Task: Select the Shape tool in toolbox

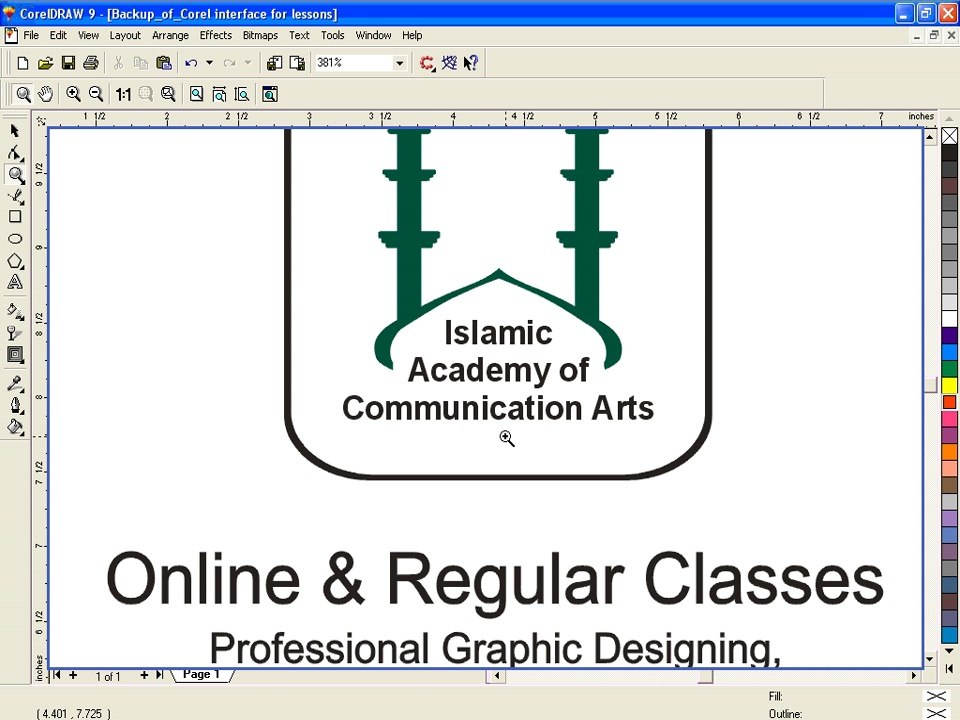Action: click(x=15, y=153)
